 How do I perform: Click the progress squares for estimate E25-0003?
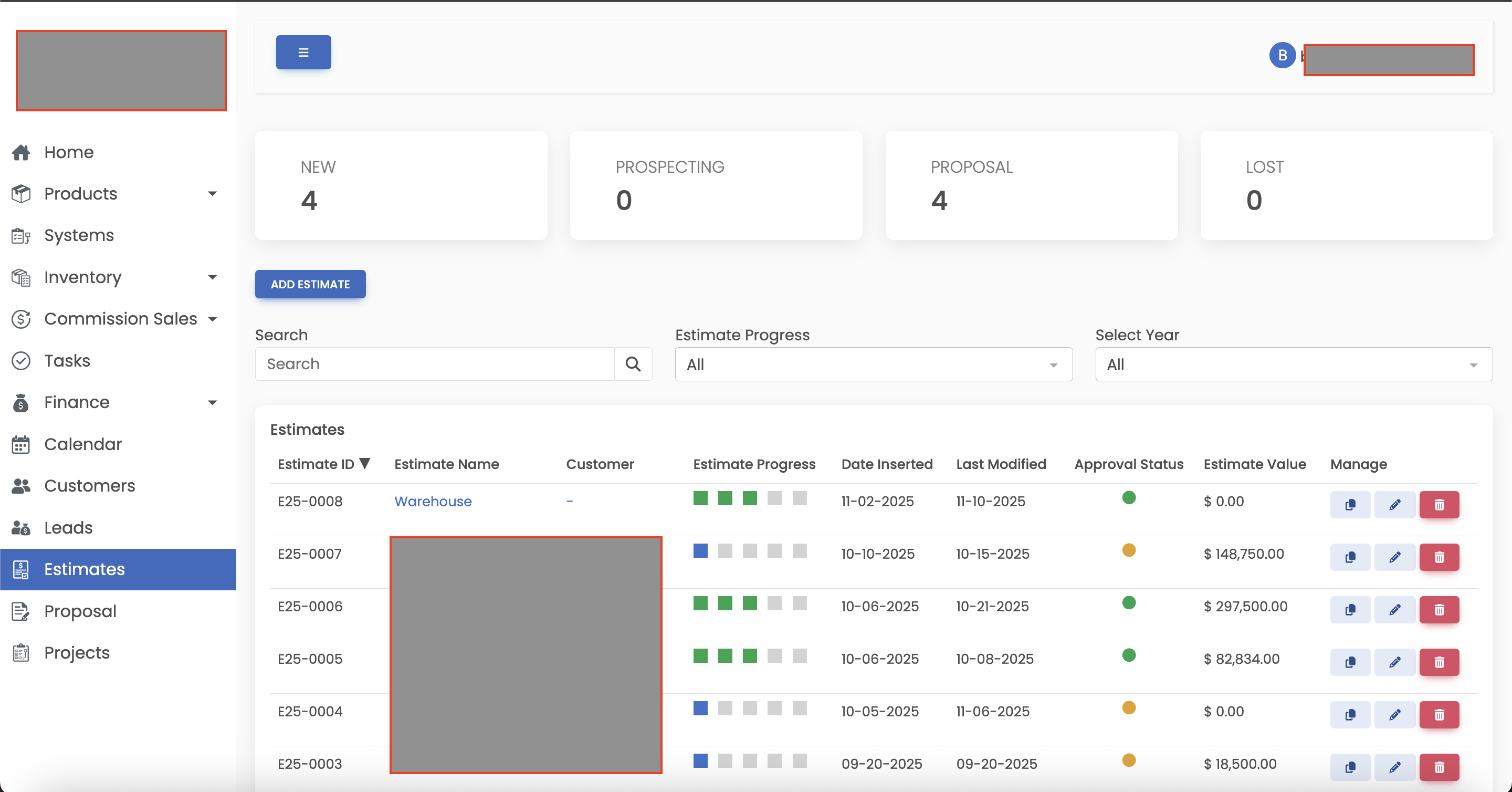pyautogui.click(x=750, y=762)
